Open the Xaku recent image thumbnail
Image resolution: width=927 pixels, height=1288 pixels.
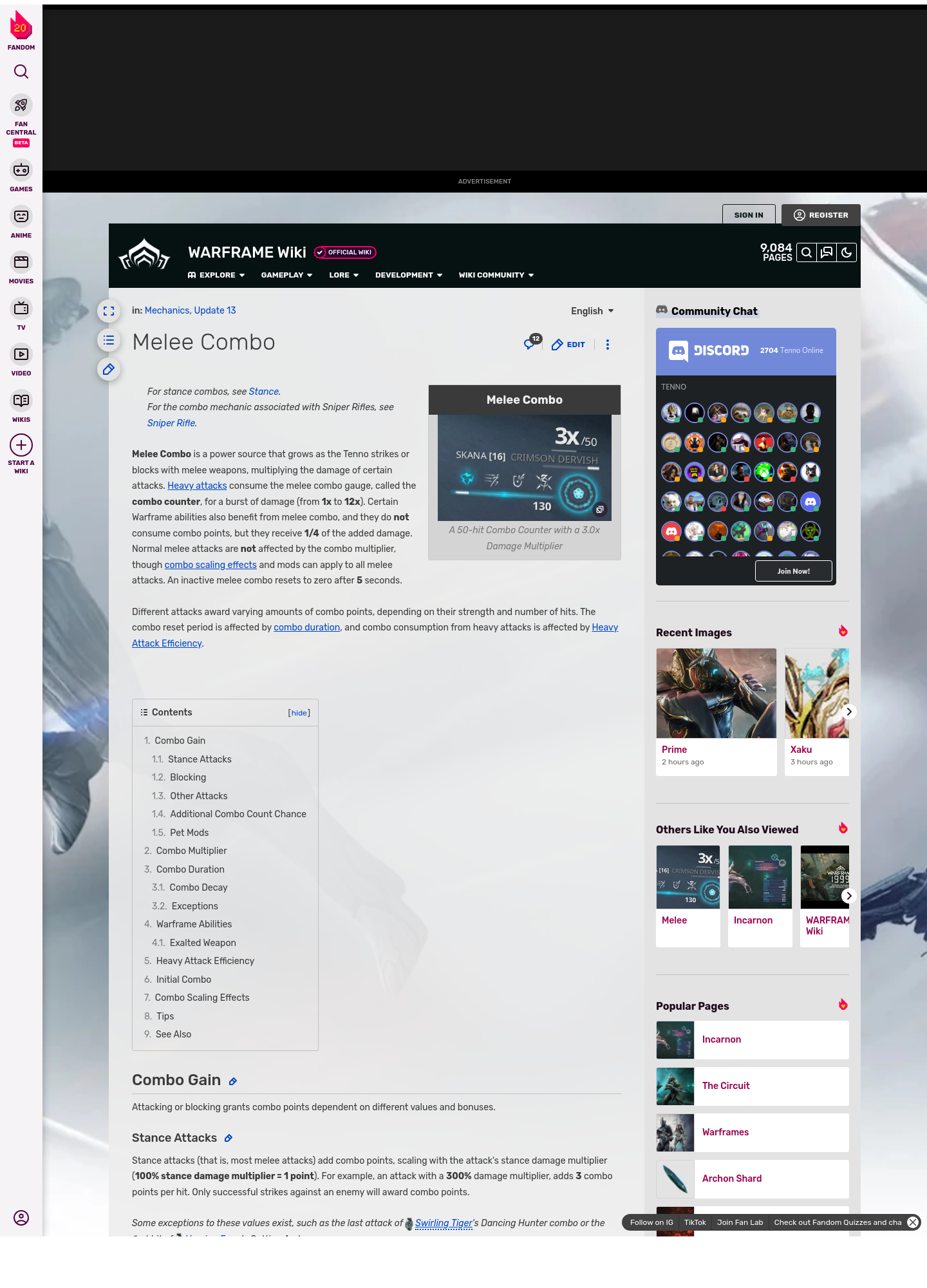[817, 693]
